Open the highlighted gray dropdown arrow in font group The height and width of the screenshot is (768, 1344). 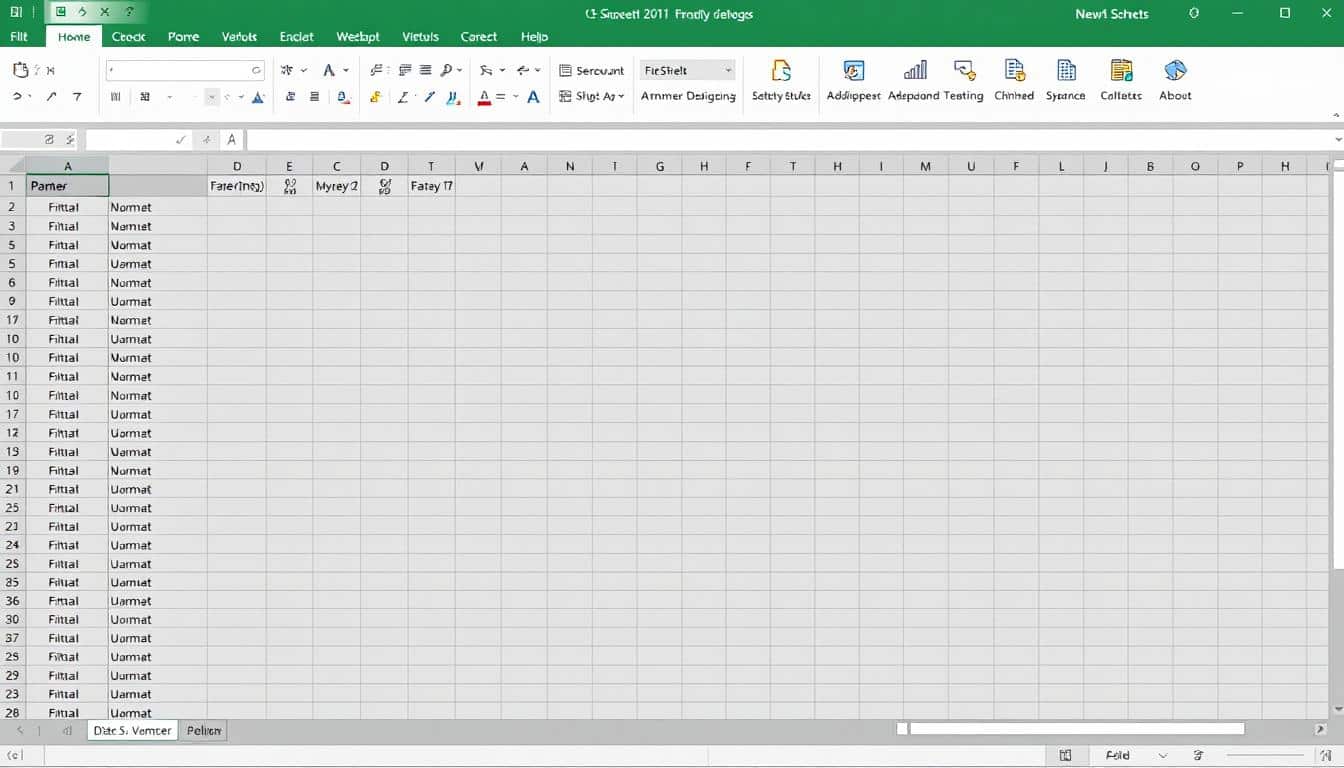pos(212,97)
